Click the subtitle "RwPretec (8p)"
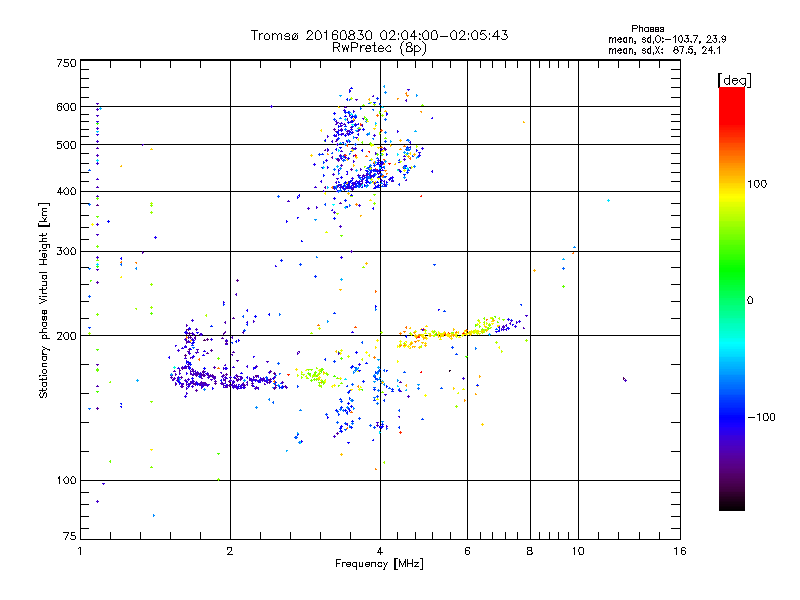The height and width of the screenshot is (600, 800). coord(379,48)
